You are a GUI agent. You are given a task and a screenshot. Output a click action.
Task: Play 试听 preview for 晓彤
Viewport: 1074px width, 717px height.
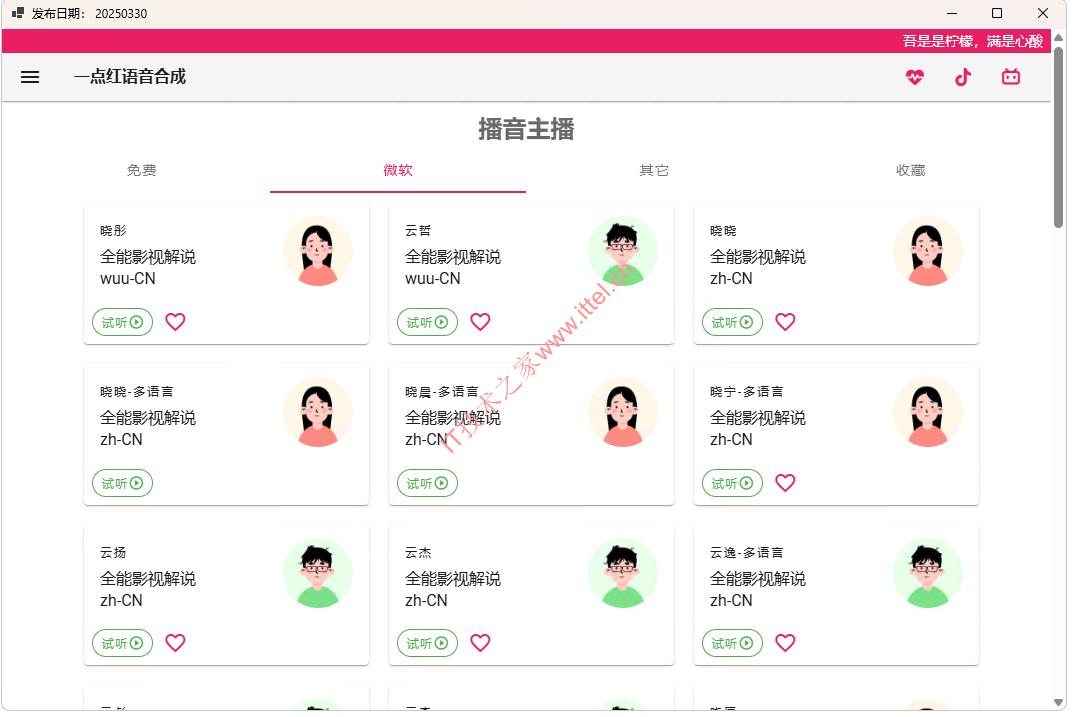pyautogui.click(x=123, y=322)
